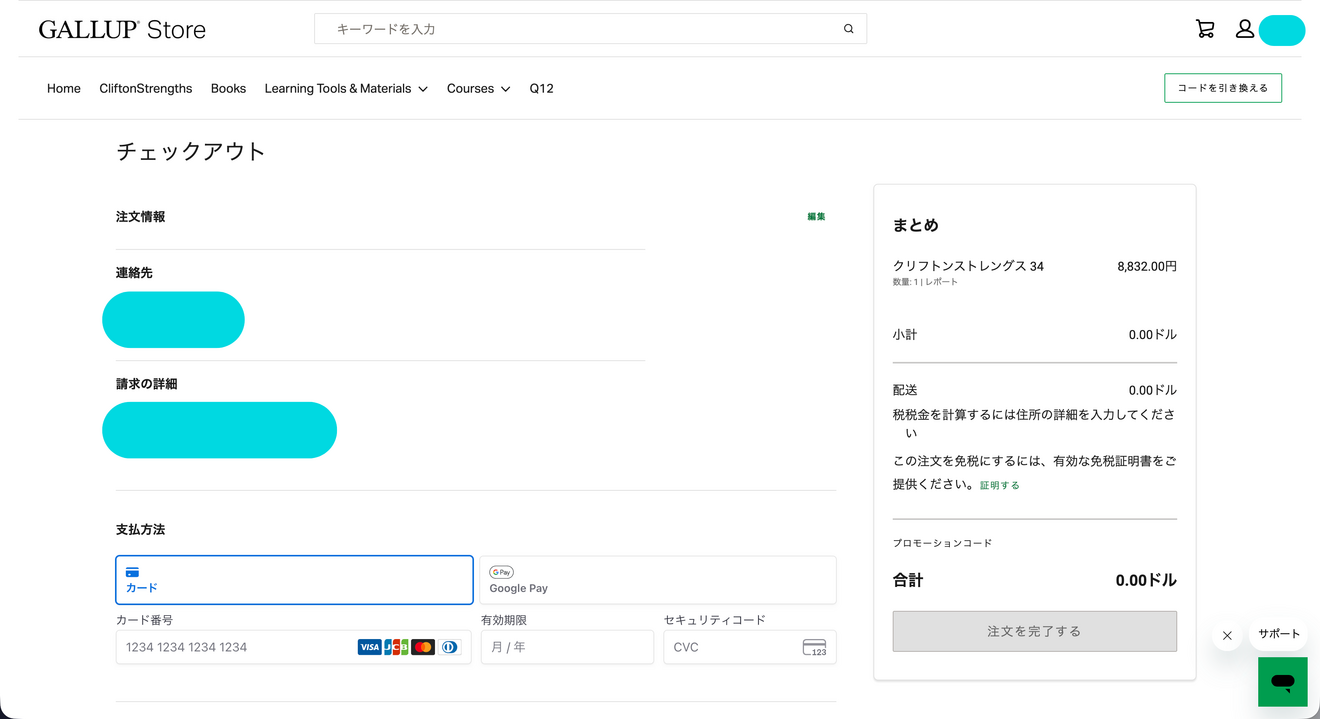Click the サポート label

tap(1279, 634)
